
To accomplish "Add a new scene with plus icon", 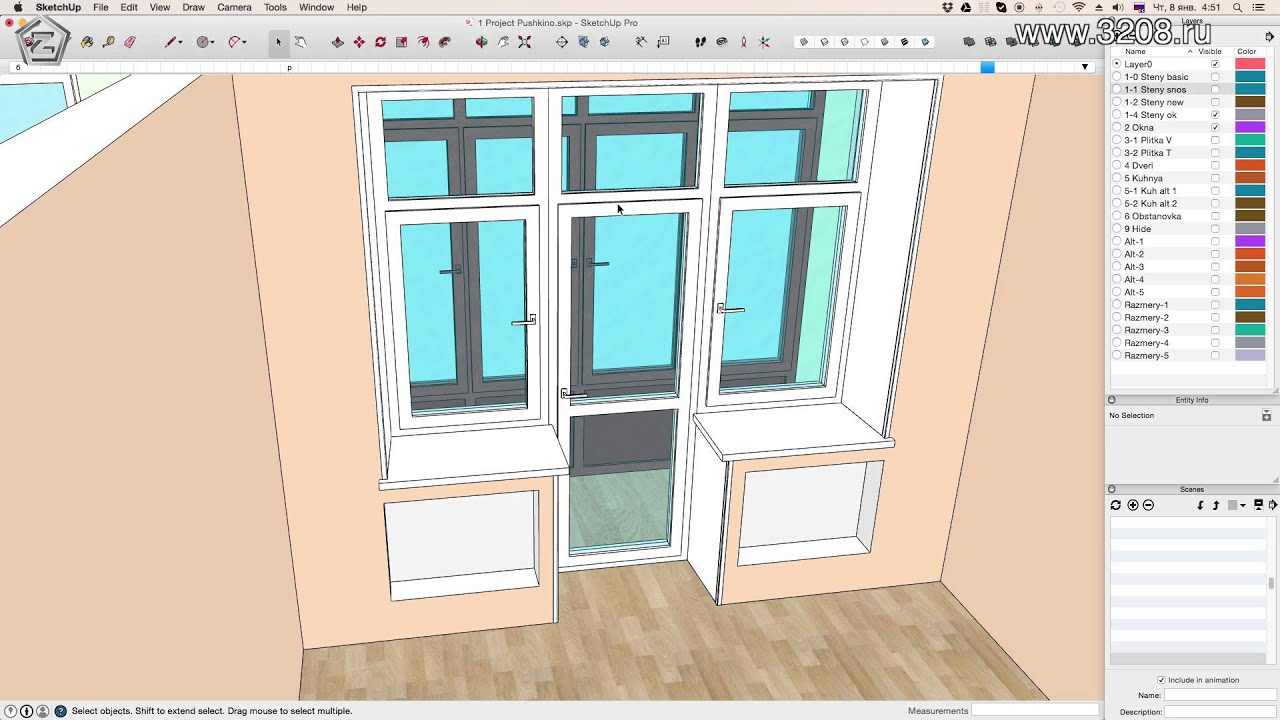I will [1132, 505].
